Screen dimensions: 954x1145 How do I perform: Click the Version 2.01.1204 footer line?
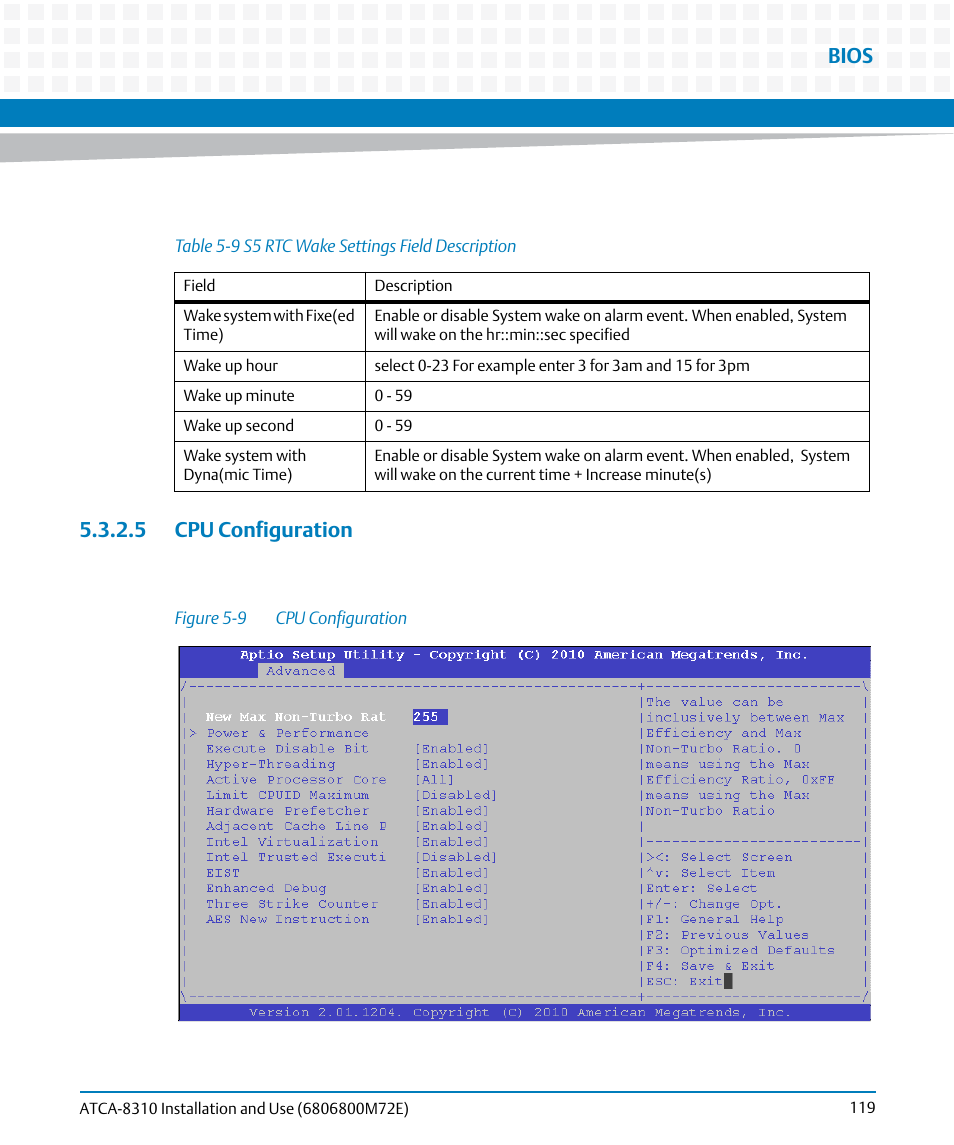pos(520,1012)
